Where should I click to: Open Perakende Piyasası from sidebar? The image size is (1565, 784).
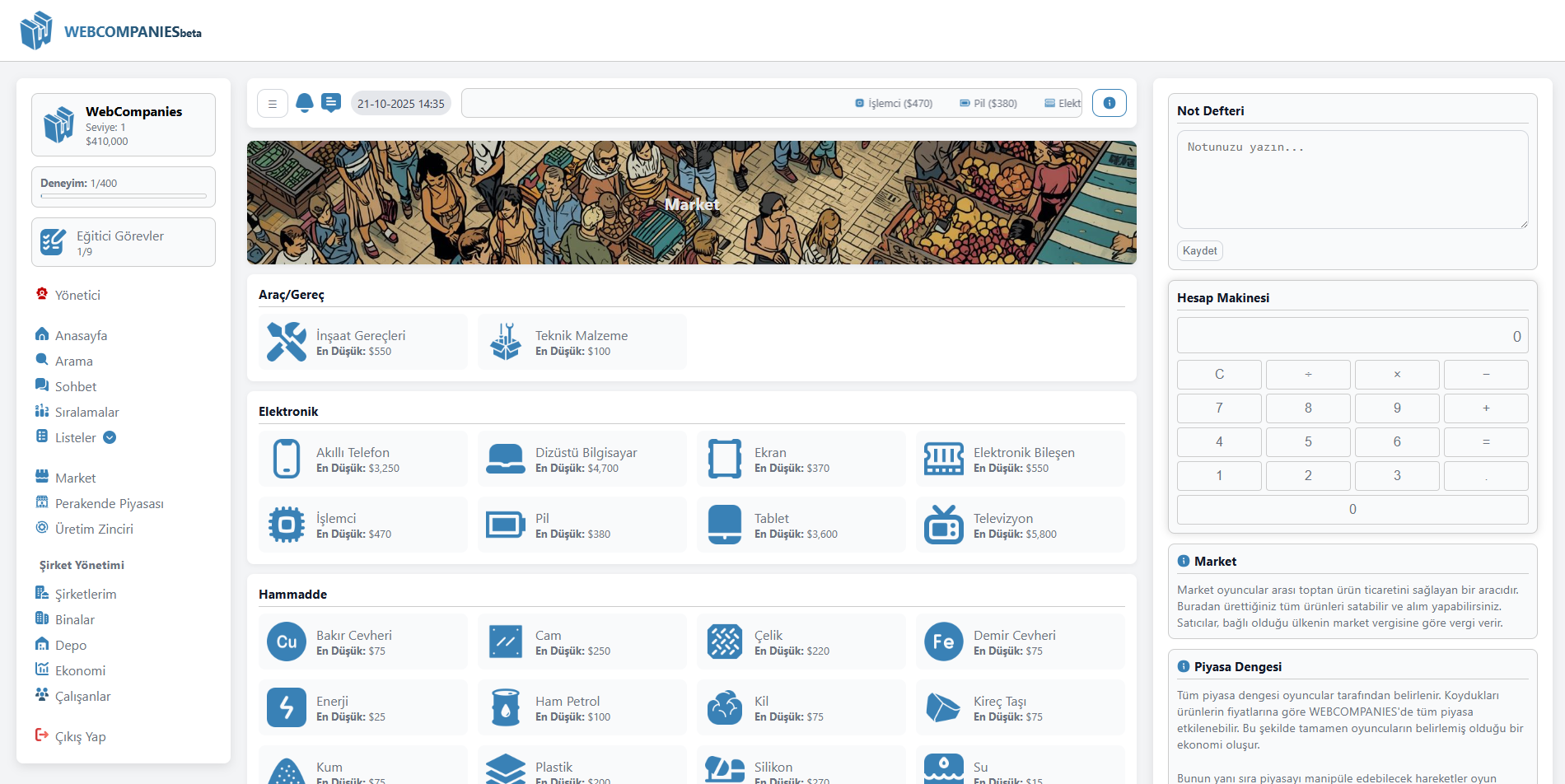109,503
